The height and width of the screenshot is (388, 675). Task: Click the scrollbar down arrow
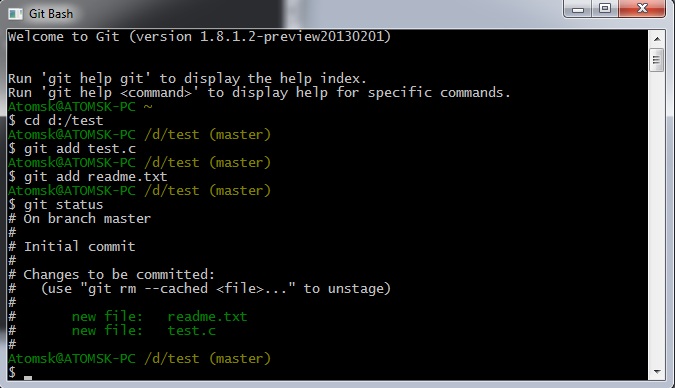point(656,372)
